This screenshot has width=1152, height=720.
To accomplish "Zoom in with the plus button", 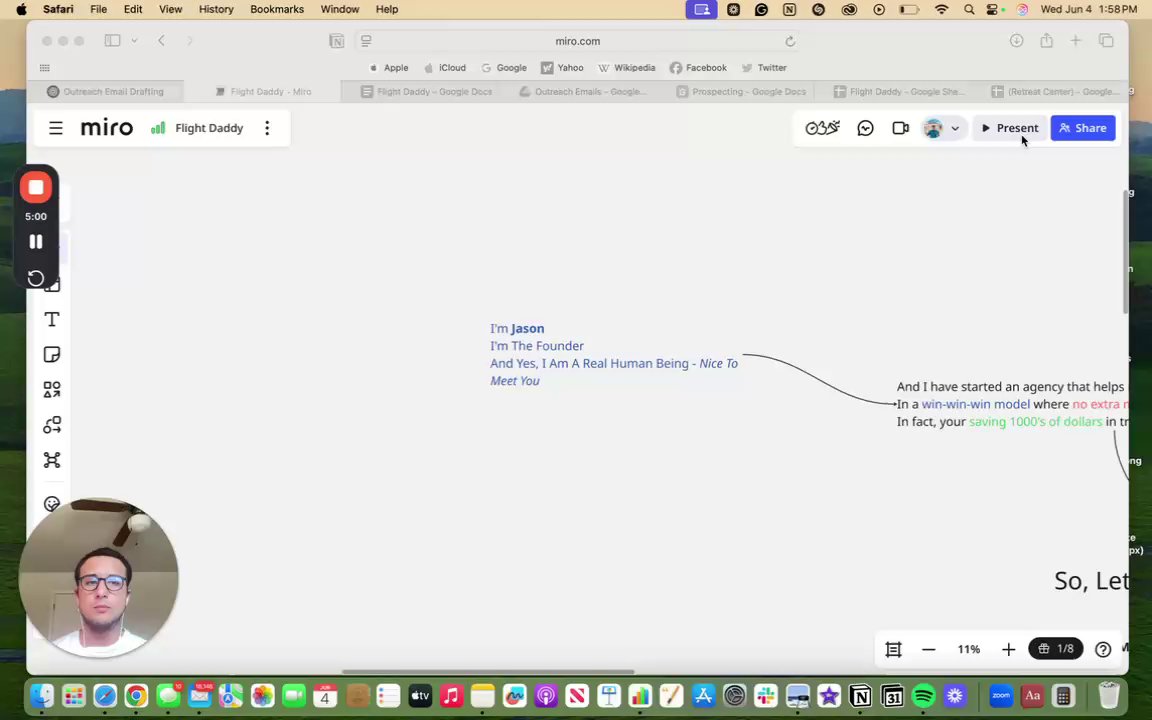I will [1009, 649].
